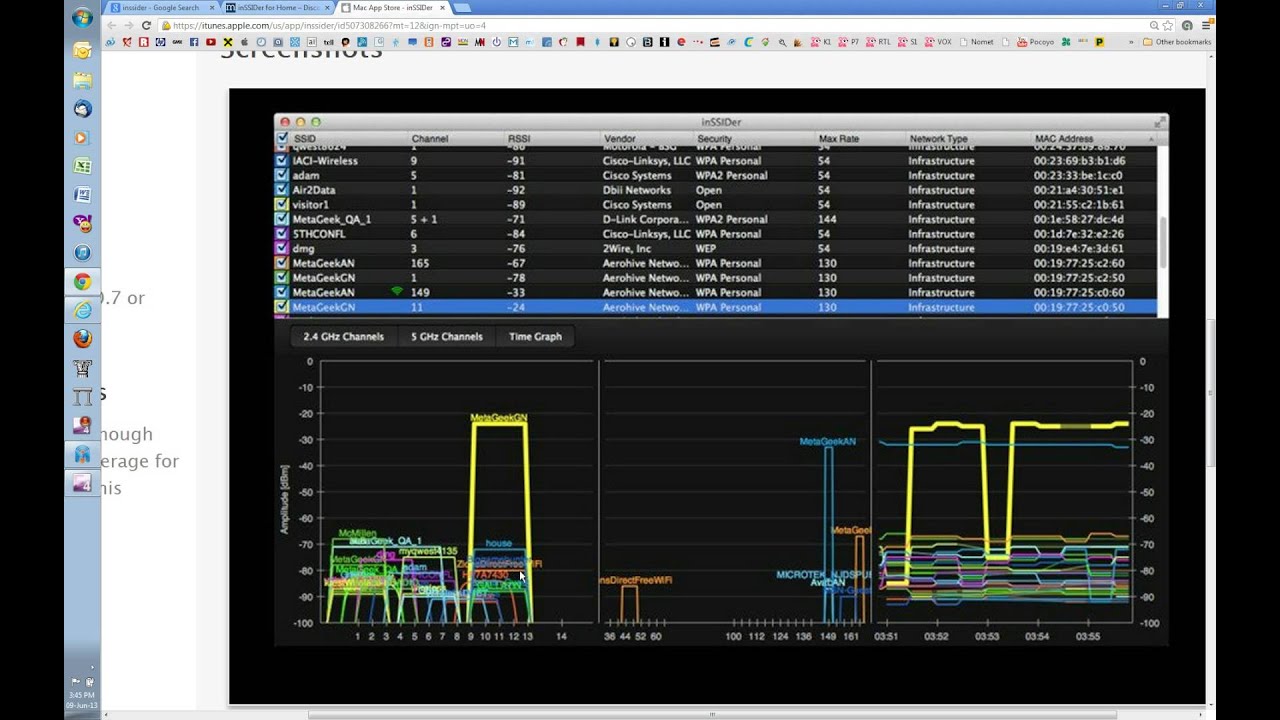Open the P7 bookmark
1280x720 pixels.
(848, 42)
